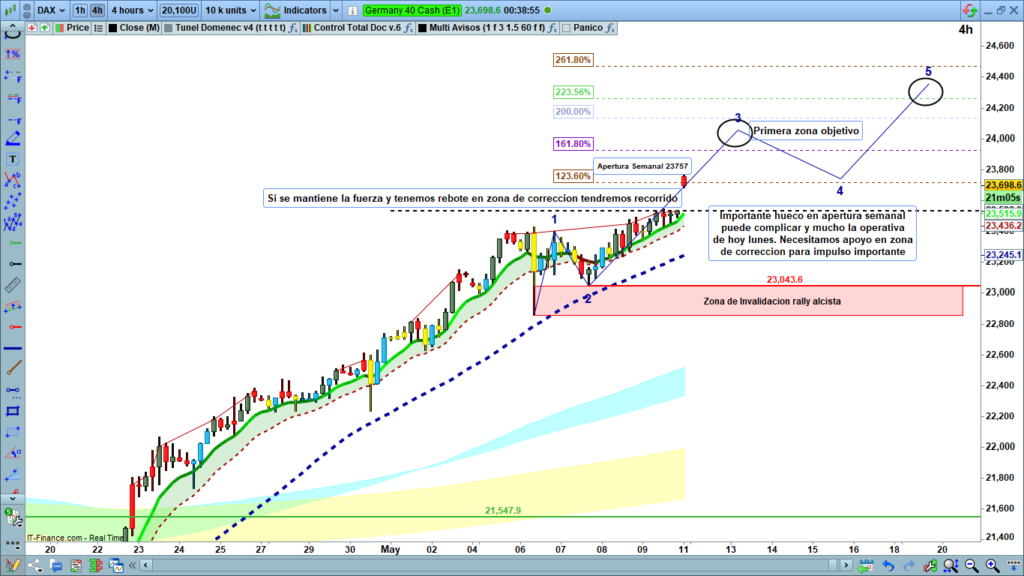Toggle Multi Avisos indicator visibility
The height and width of the screenshot is (576, 1024).
coord(423,28)
